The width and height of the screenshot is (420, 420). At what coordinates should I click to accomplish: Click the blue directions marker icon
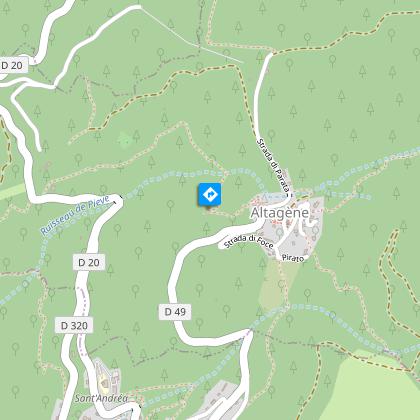(x=210, y=194)
